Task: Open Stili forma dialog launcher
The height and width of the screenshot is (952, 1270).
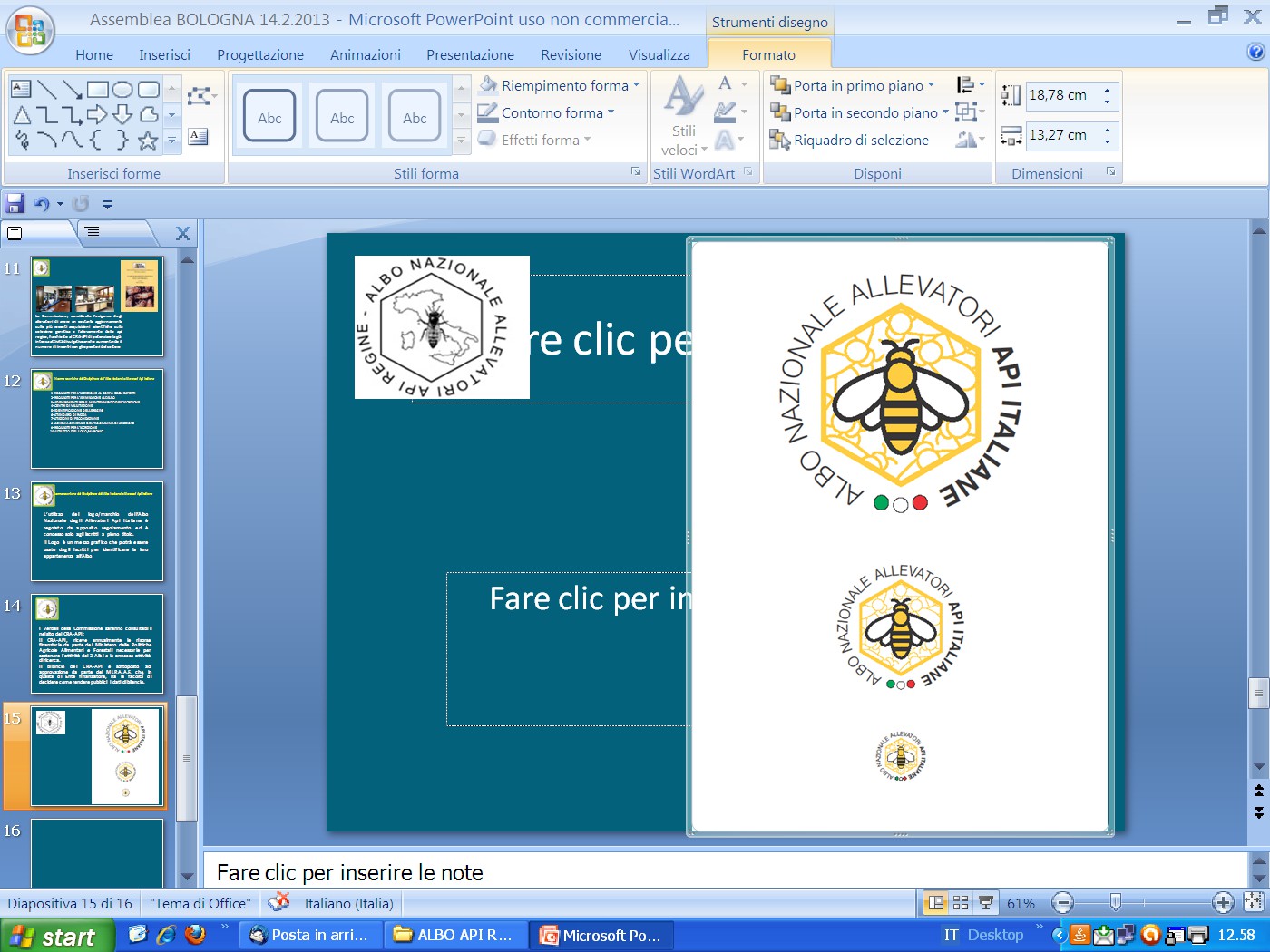Action: (x=635, y=171)
